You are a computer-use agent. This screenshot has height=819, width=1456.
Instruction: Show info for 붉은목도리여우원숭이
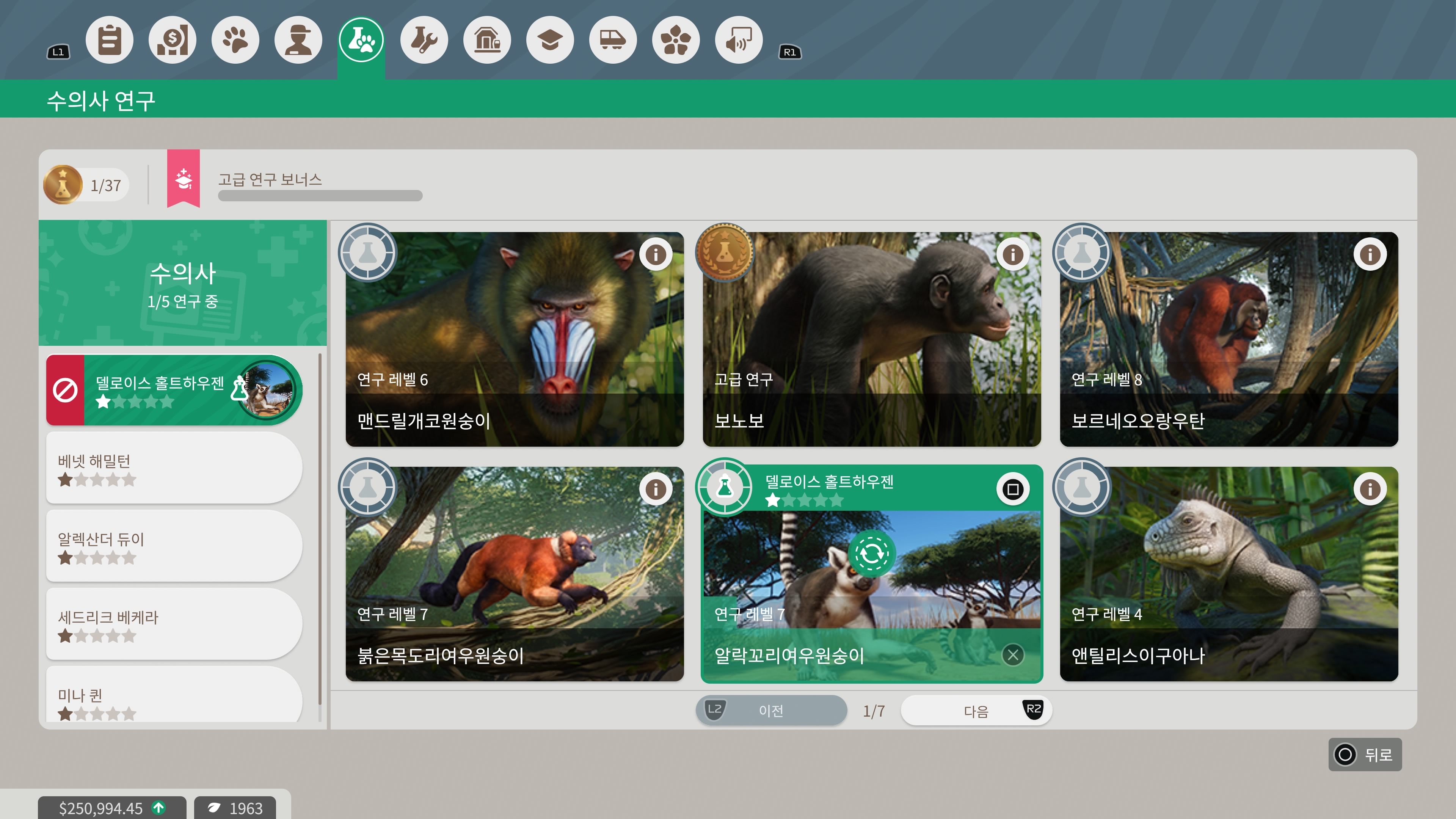click(x=656, y=490)
